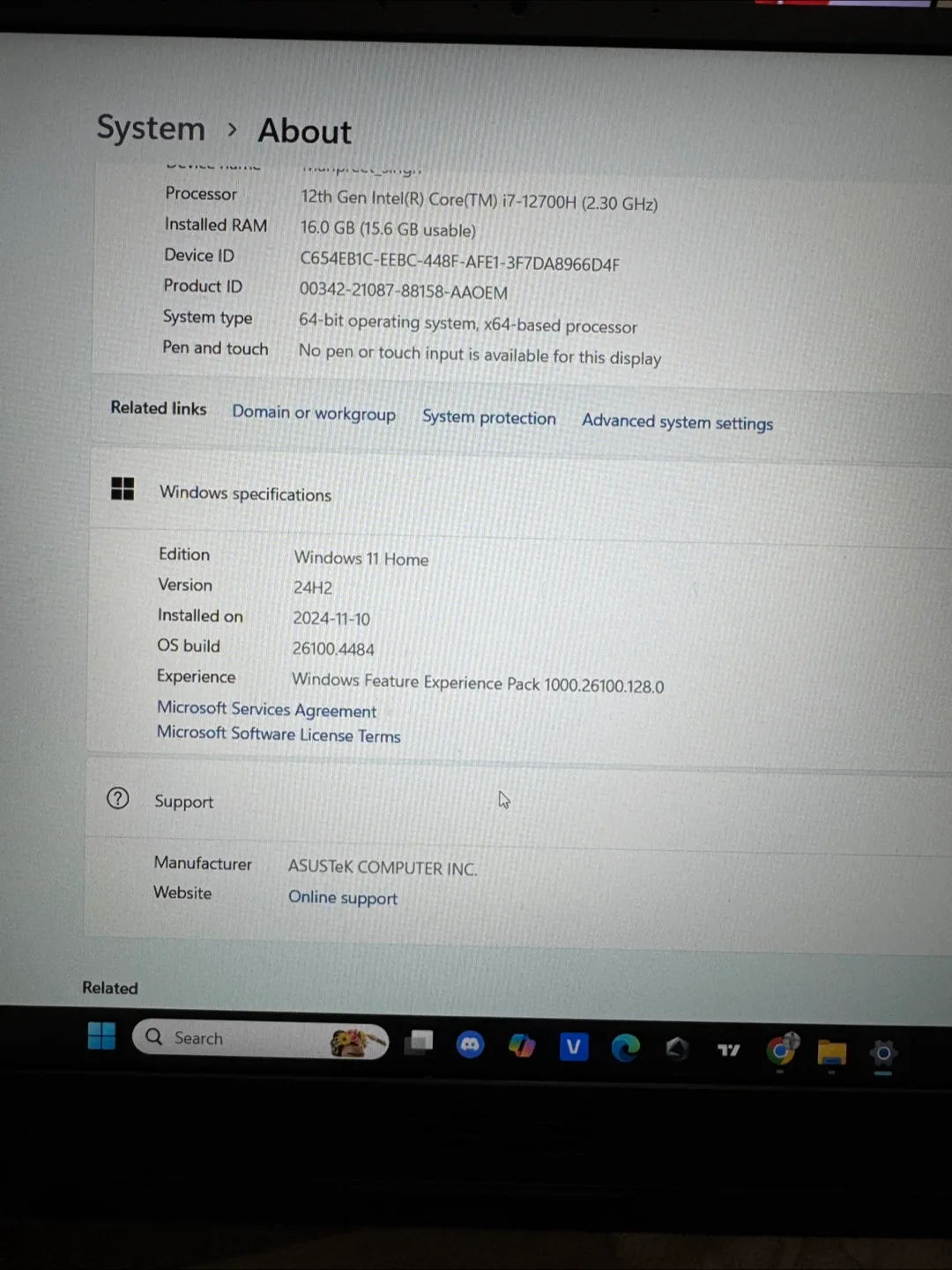
Task: Select the OS build value 26100.4484
Action: pos(333,648)
